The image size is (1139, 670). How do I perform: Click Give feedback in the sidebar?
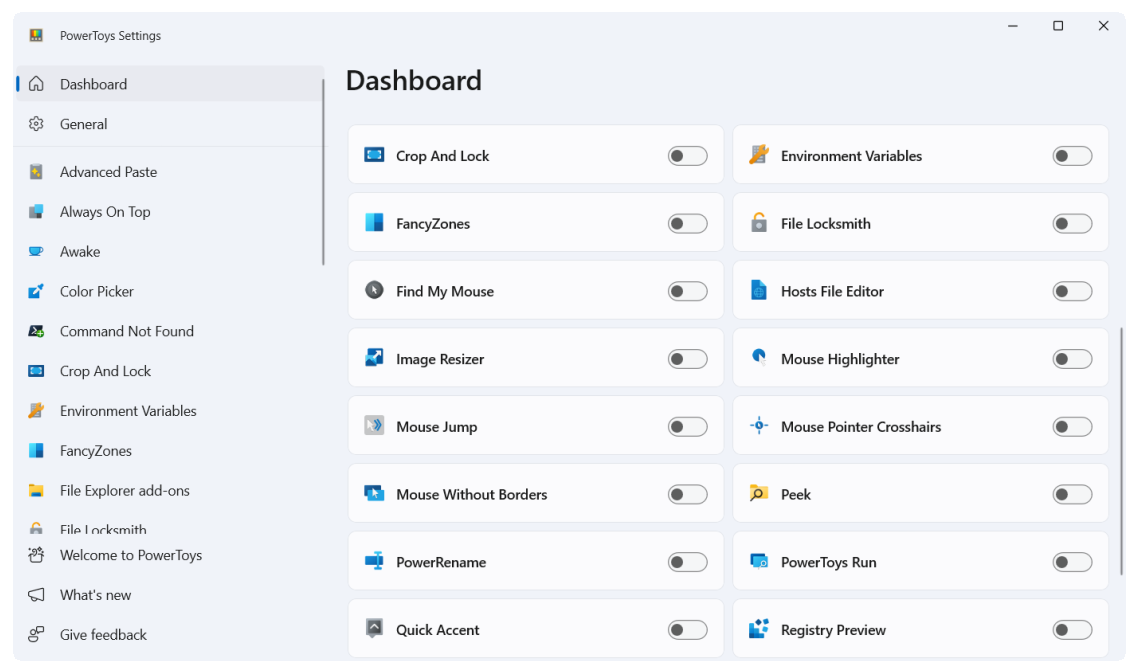click(103, 635)
